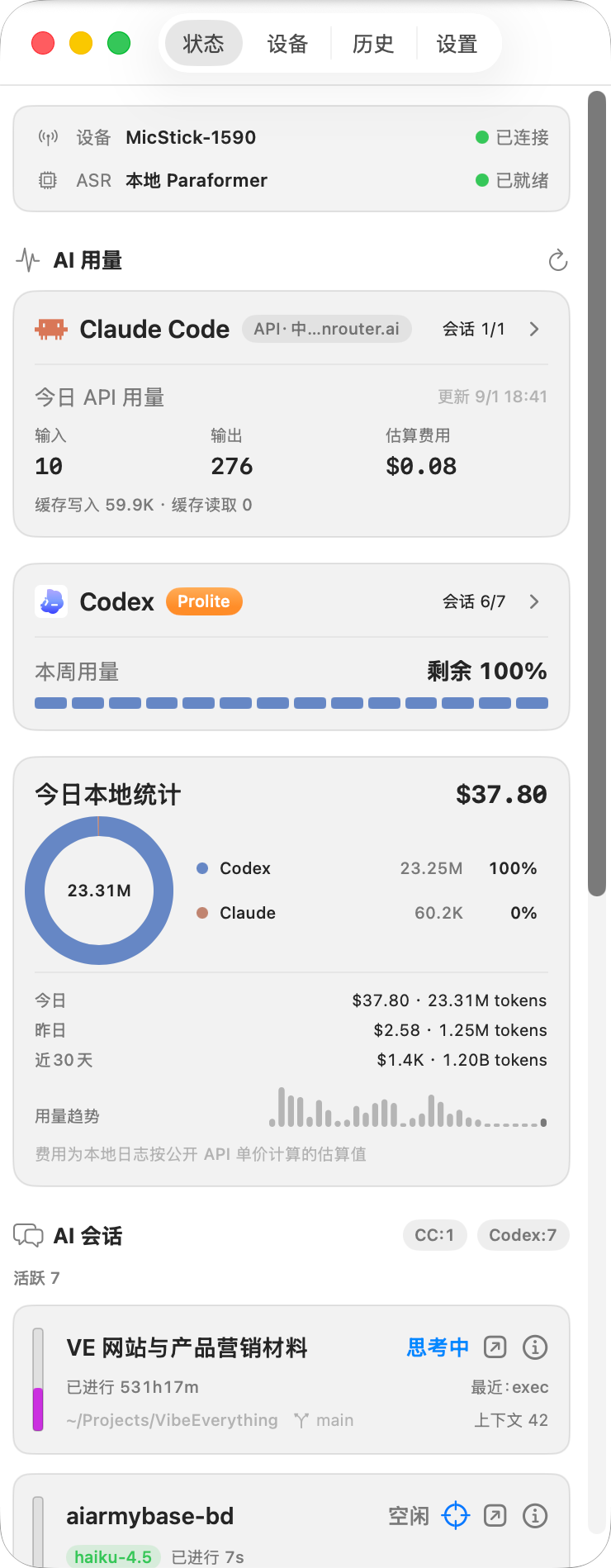This screenshot has width=611, height=1568.
Task: Click the chat bubbles icon beside AI 会话
Action: click(x=28, y=1235)
